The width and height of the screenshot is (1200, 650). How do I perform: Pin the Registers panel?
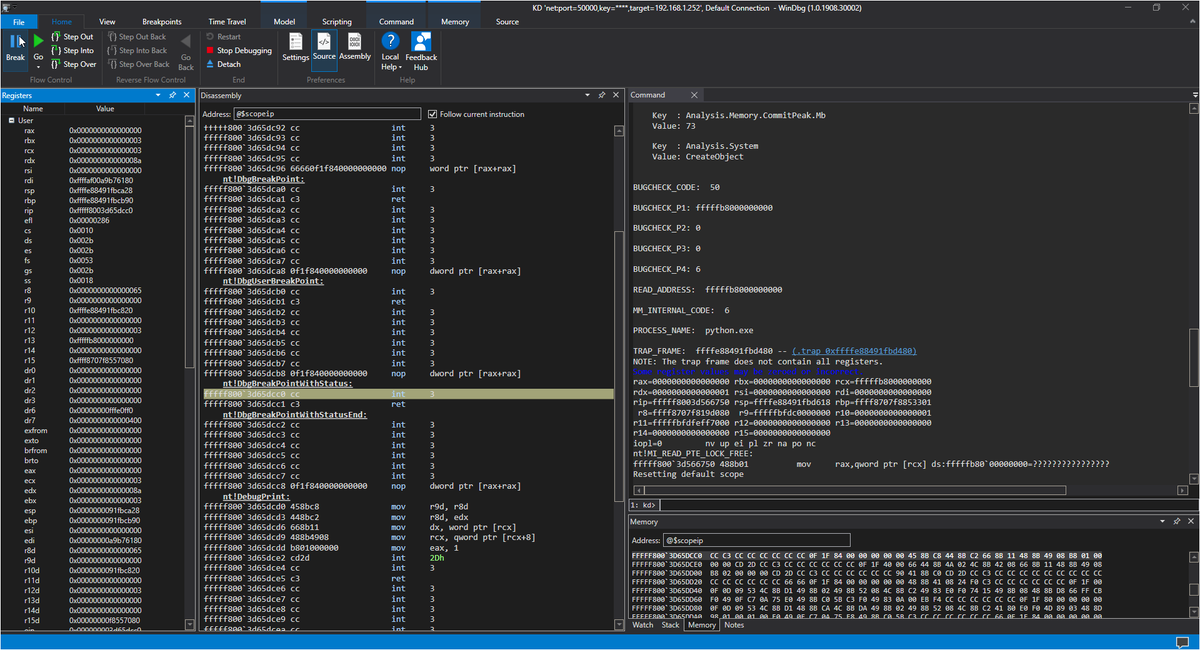(x=173, y=95)
